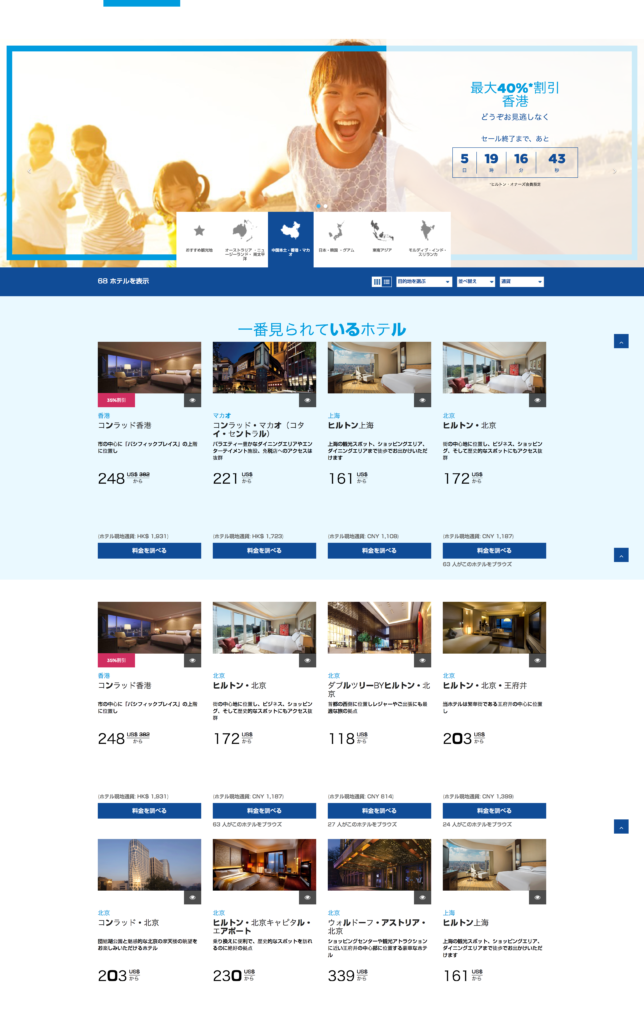The width and height of the screenshot is (644, 1024).
Task: Click the 339 US$ price of ウォルドーフ・アストリア
Action: [348, 975]
